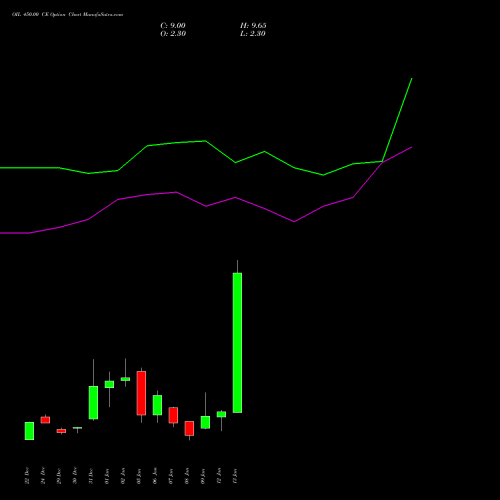Click the low value 'L: 2.30'
500x500 pixels.
pyautogui.click(x=253, y=34)
